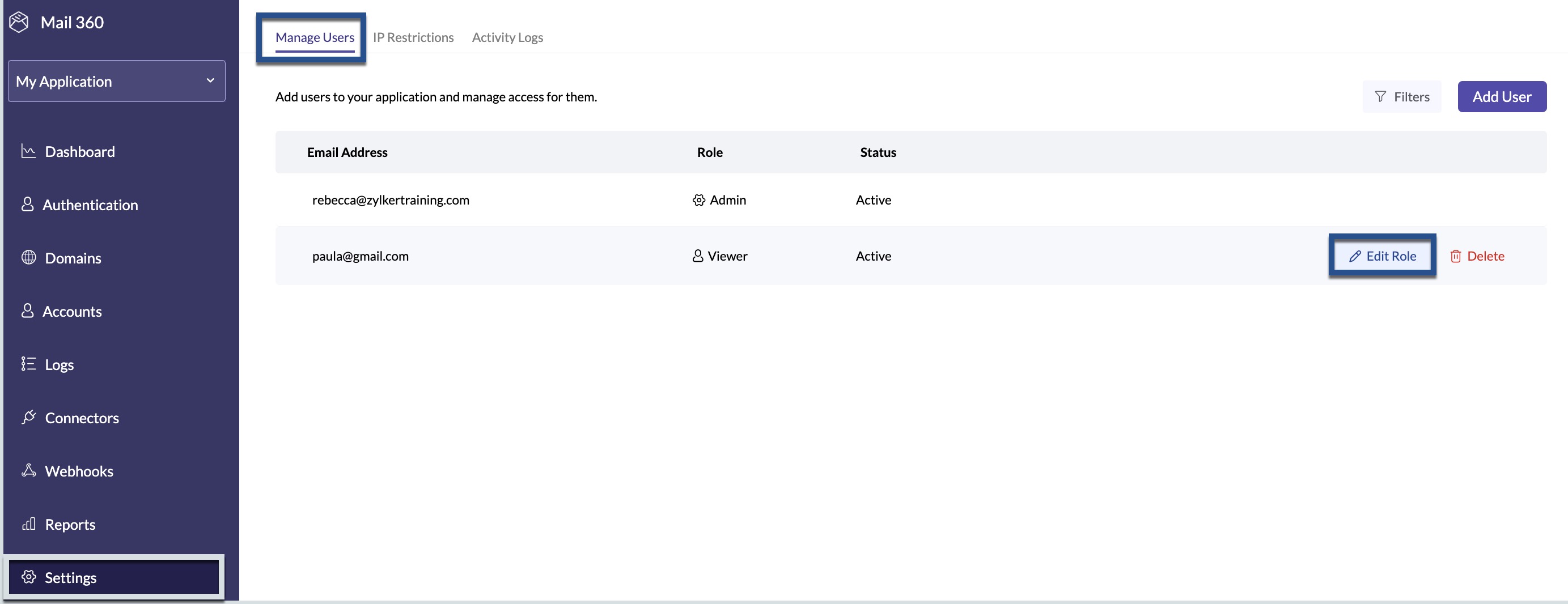Open Authentication in the sidebar

coord(90,205)
